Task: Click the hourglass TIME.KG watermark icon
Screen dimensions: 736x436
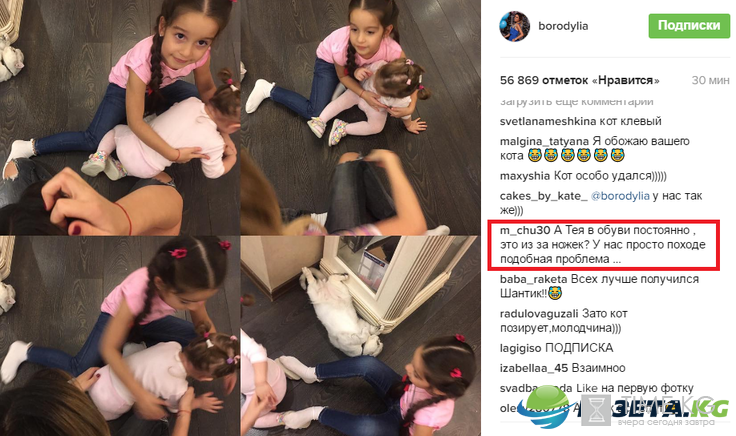Action: coord(596,410)
